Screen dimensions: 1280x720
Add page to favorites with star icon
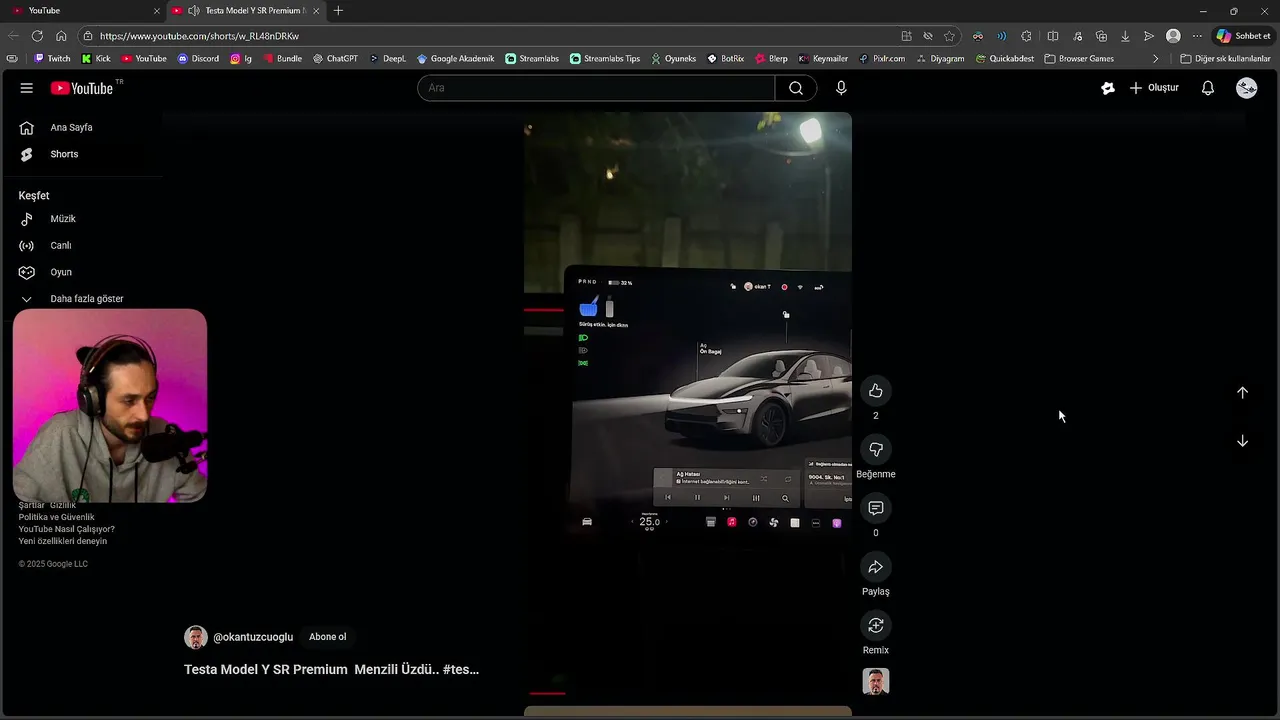click(949, 36)
